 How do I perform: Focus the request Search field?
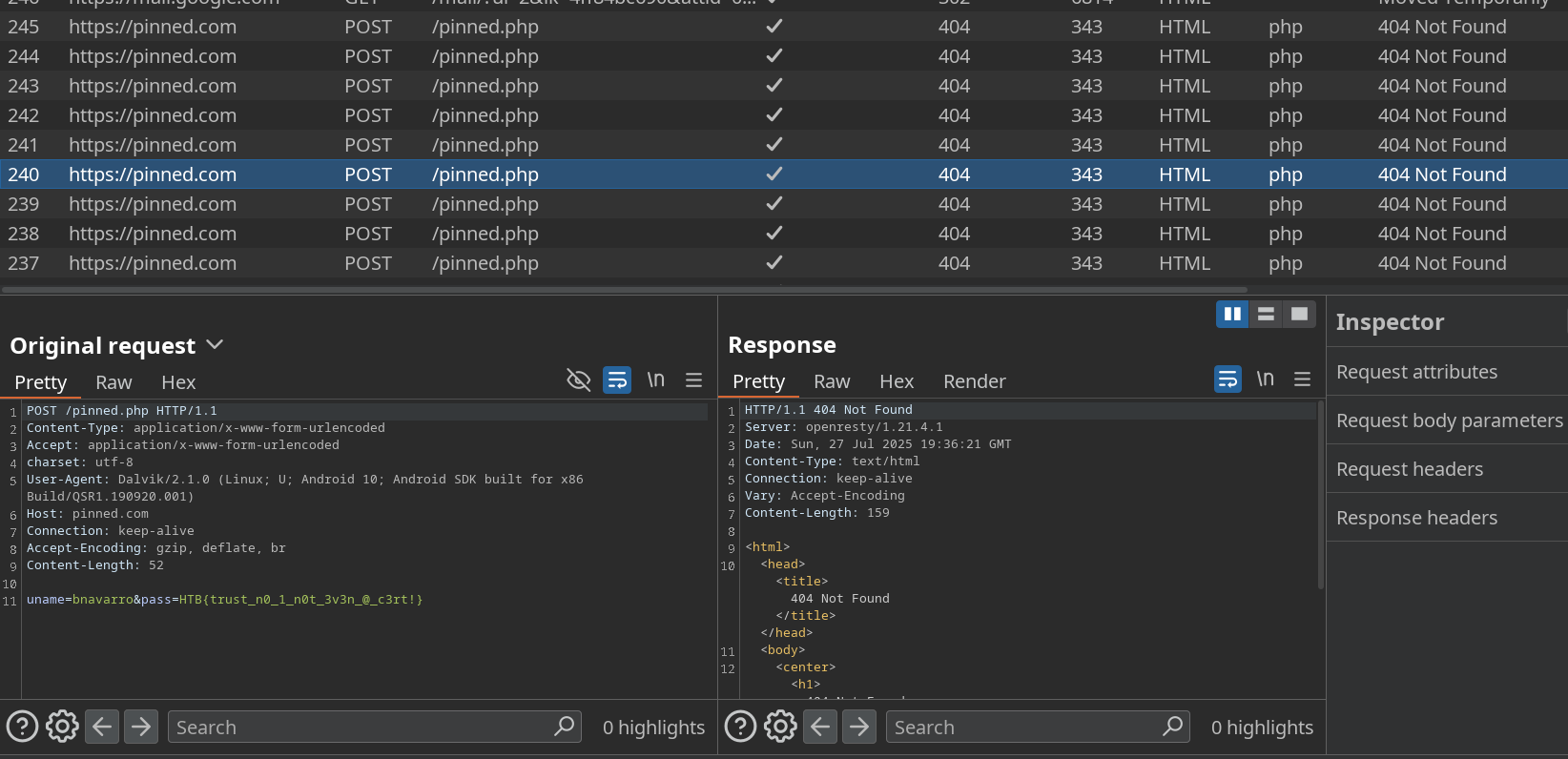(375, 727)
